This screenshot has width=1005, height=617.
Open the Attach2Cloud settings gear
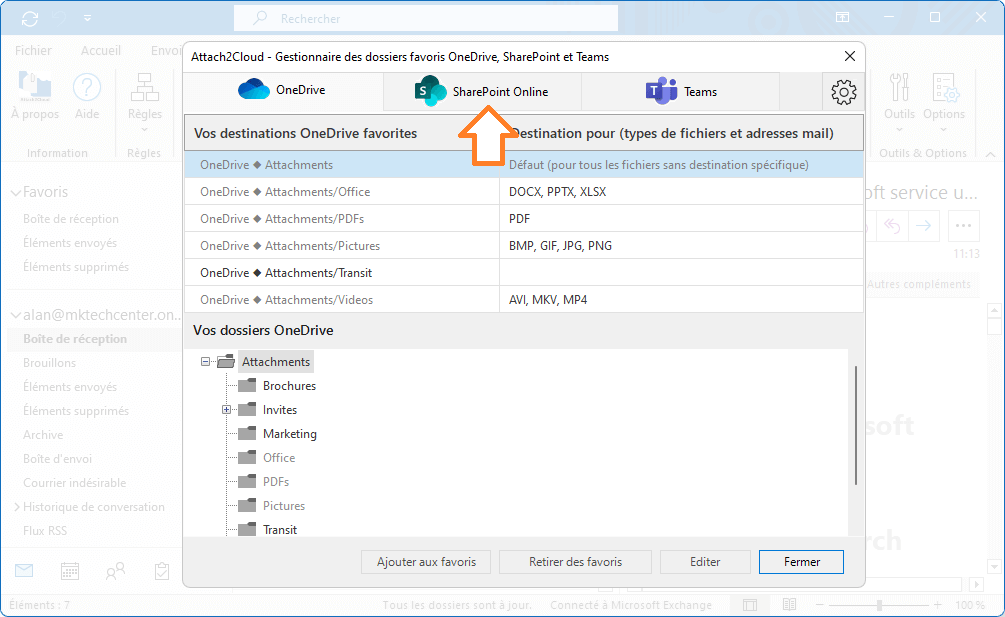pyautogui.click(x=843, y=91)
